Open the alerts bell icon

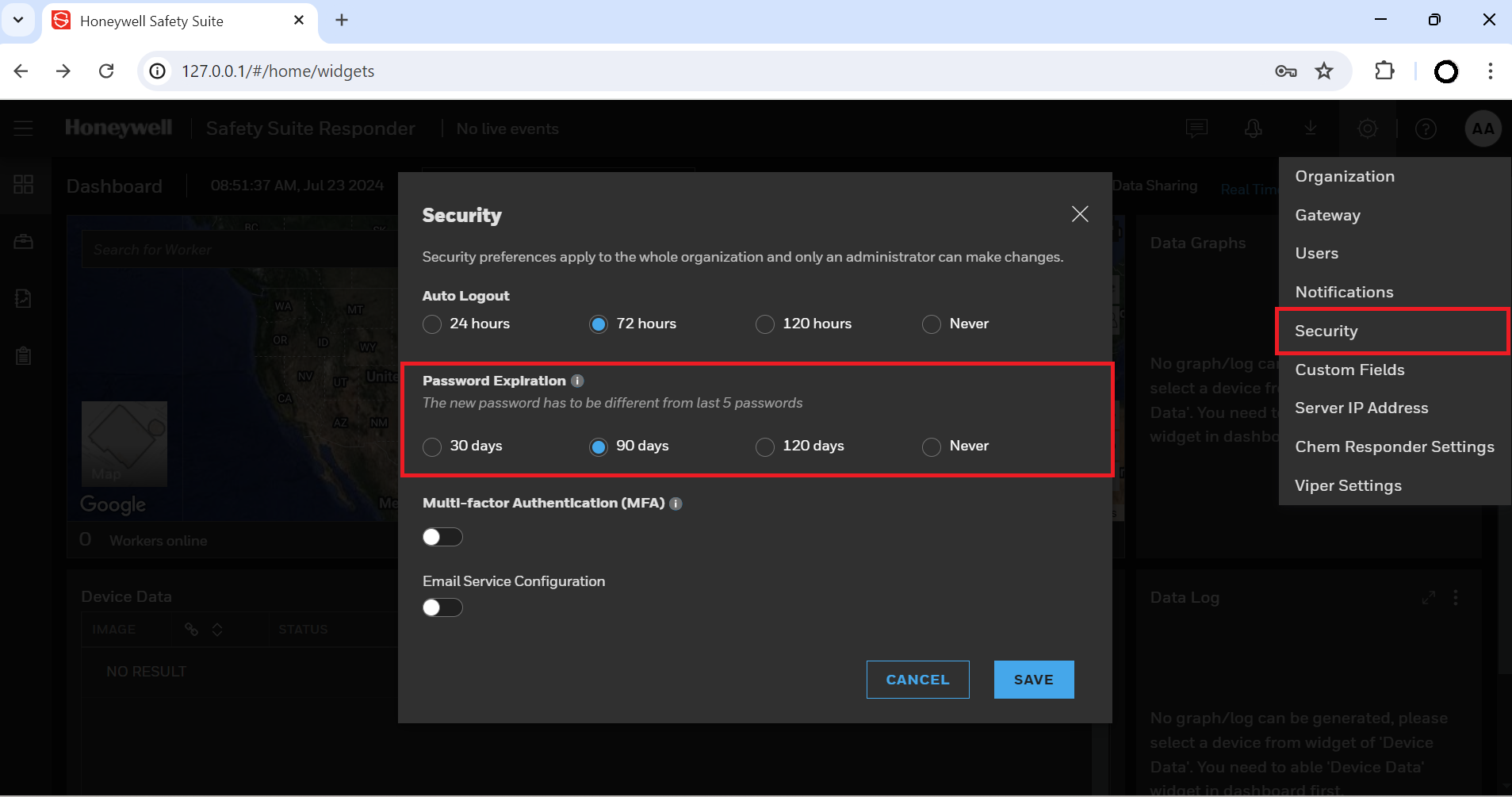pyautogui.click(x=1254, y=128)
